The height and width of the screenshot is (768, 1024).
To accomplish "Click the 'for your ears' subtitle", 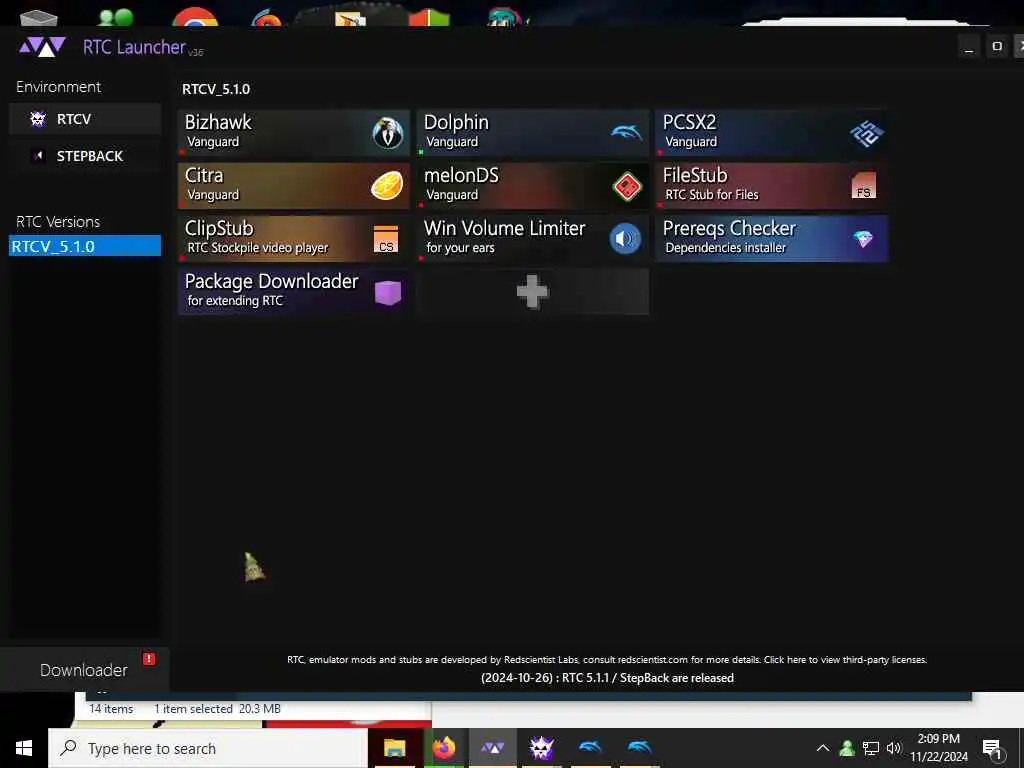I will click(460, 248).
